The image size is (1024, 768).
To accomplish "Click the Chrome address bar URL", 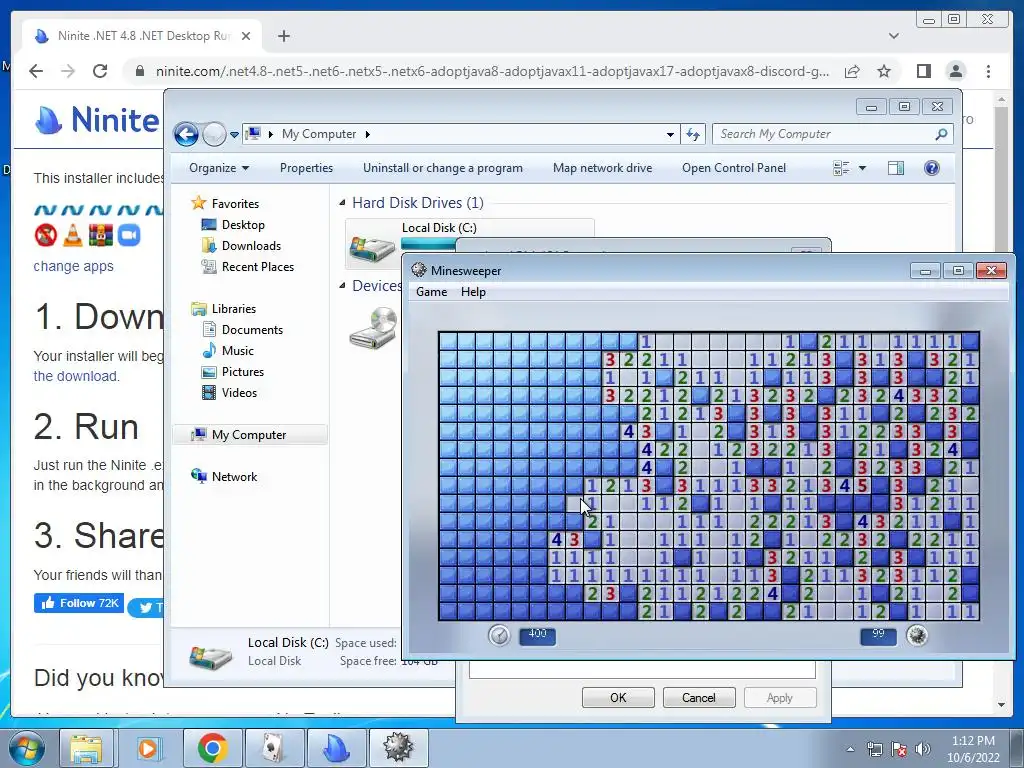I will (x=492, y=71).
